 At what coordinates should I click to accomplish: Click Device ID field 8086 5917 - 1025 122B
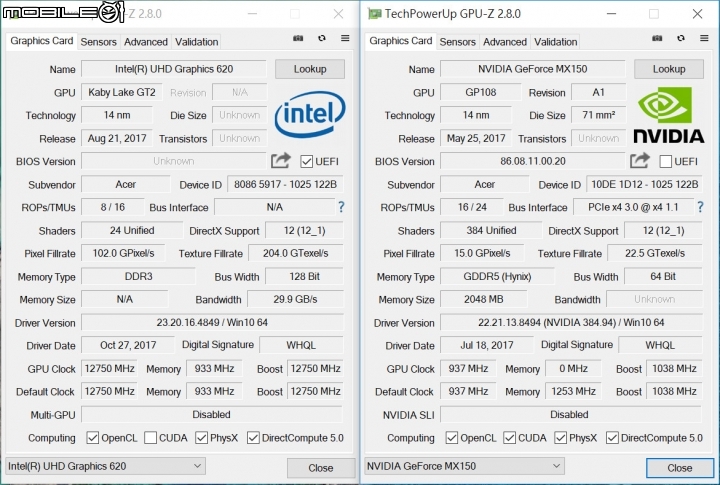(x=285, y=184)
